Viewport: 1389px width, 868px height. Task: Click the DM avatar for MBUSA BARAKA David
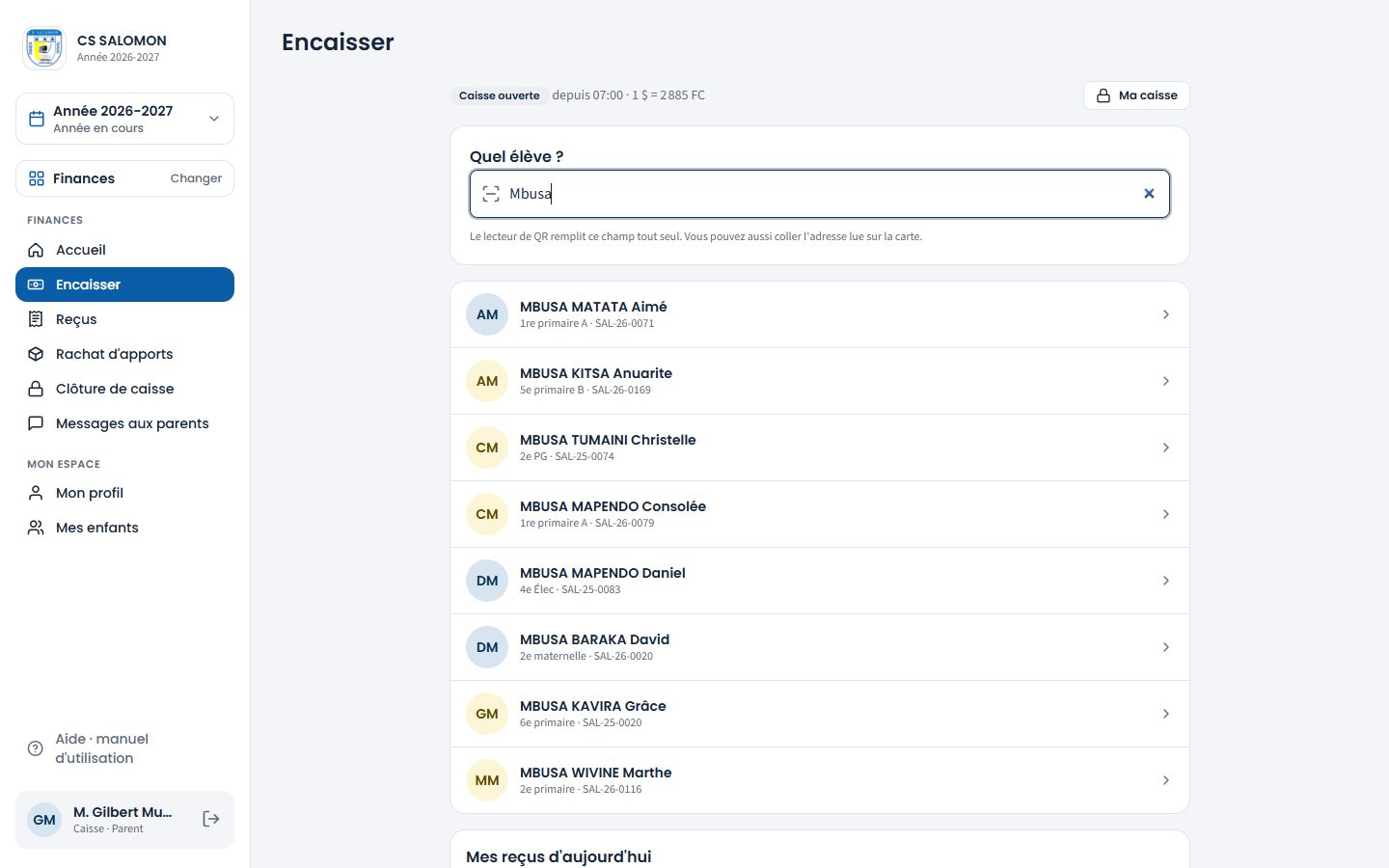(487, 647)
